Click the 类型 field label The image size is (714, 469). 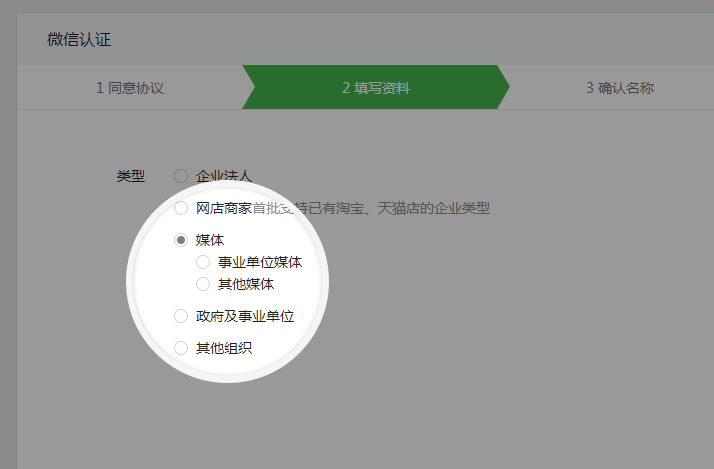tap(130, 176)
